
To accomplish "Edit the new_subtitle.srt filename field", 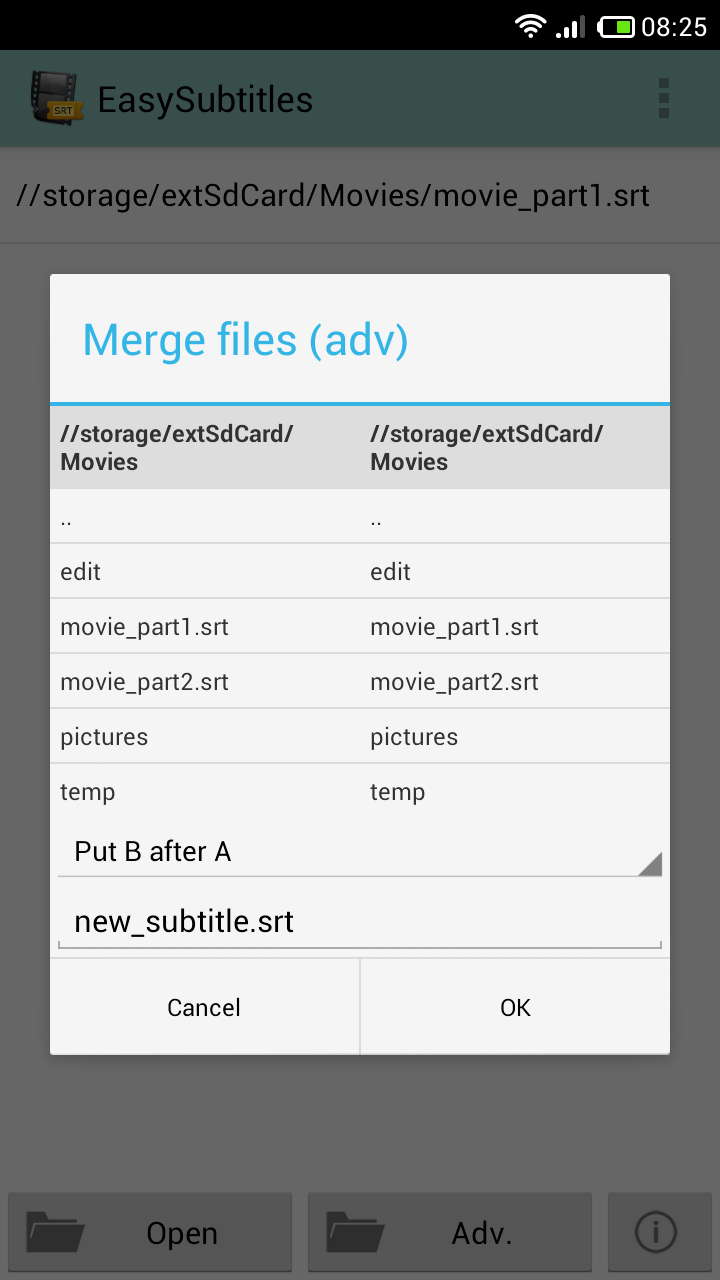I will (359, 921).
